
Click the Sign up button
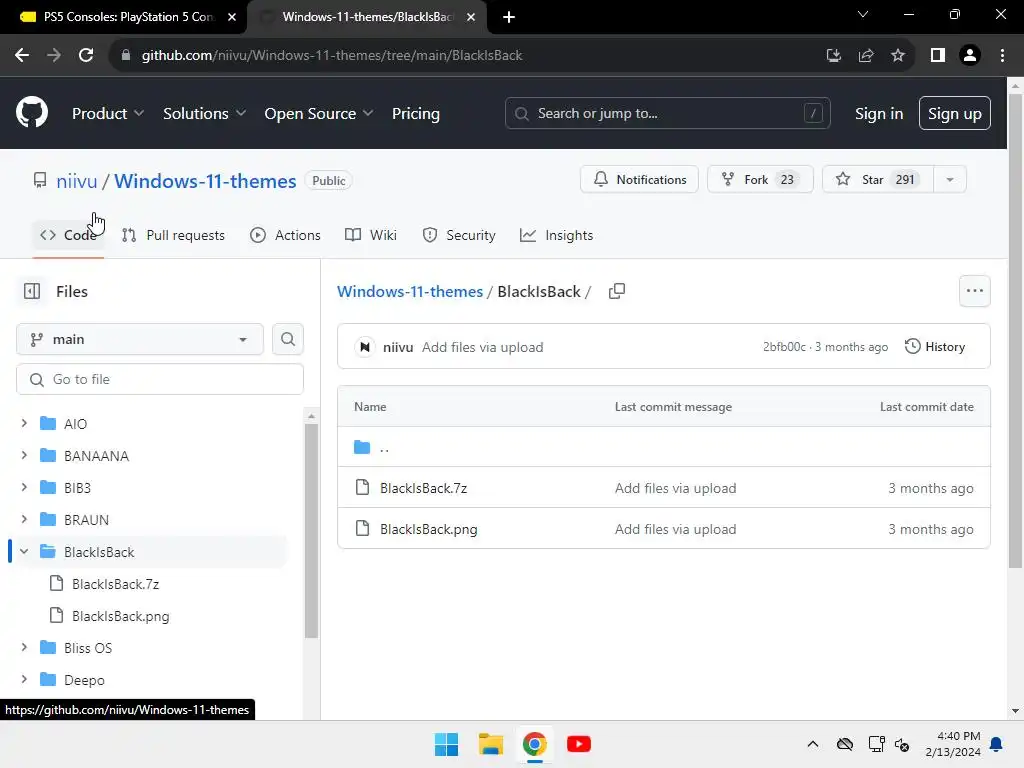(x=955, y=114)
